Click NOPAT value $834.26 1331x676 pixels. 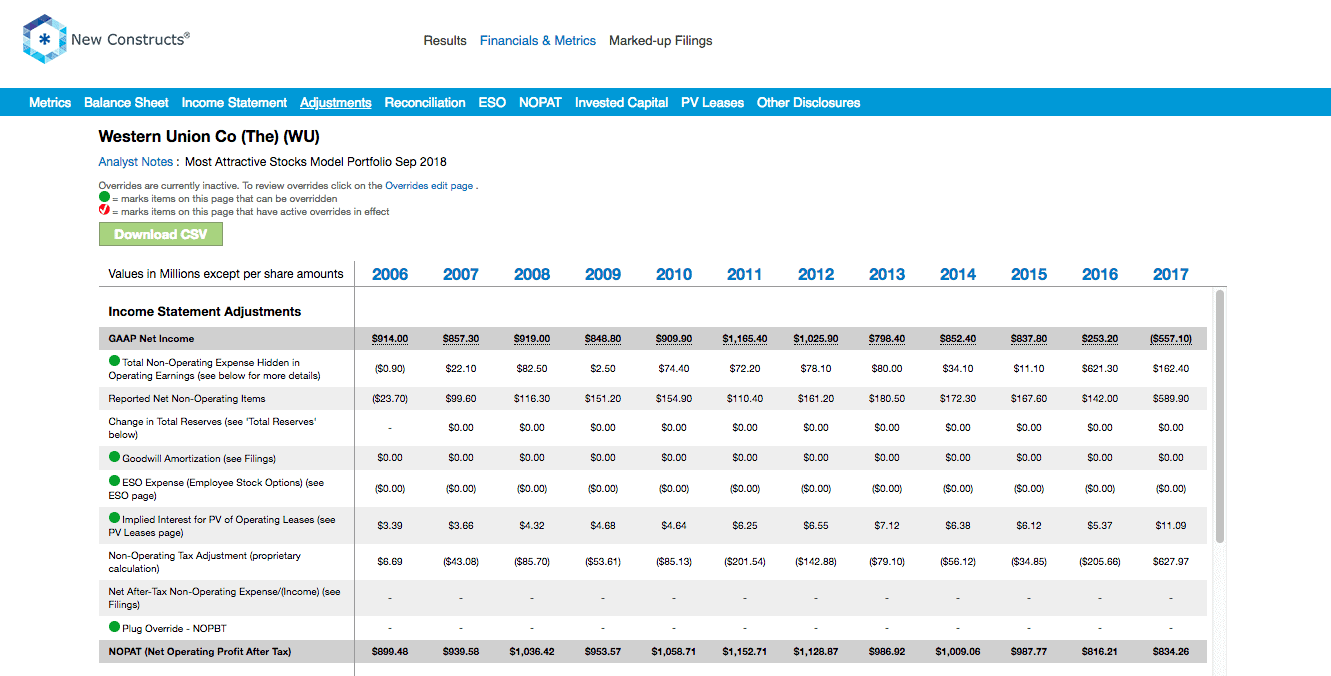coord(1171,652)
